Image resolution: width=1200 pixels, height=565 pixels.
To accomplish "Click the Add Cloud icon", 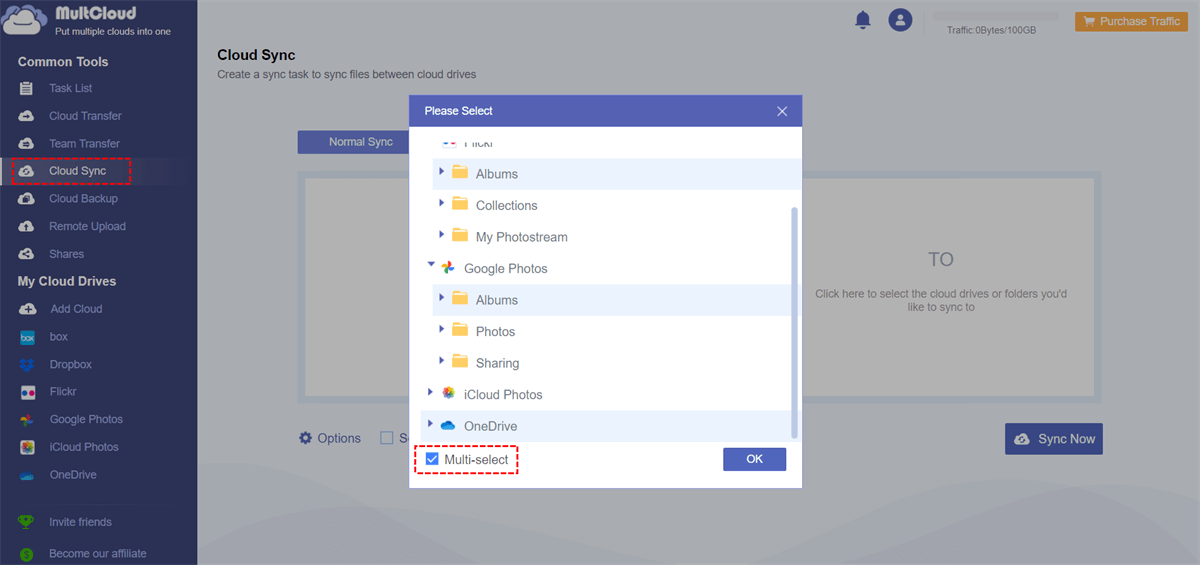I will pyautogui.click(x=28, y=309).
